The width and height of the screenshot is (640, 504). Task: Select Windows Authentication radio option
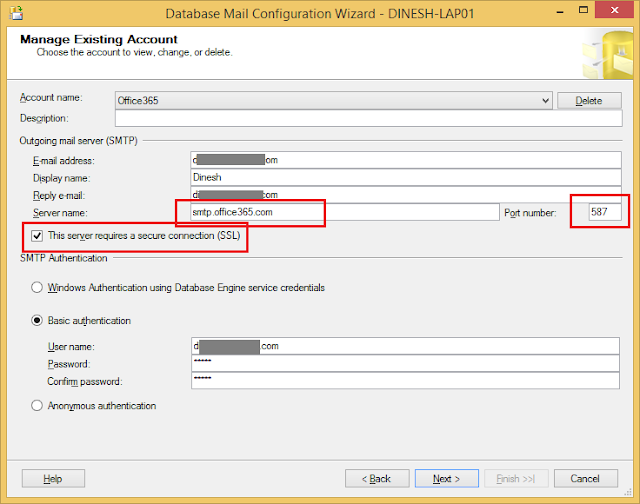pos(37,288)
